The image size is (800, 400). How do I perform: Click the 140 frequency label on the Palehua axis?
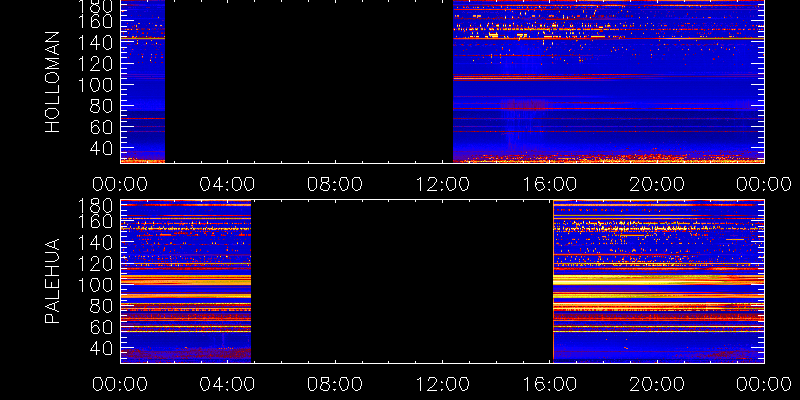coord(95,243)
